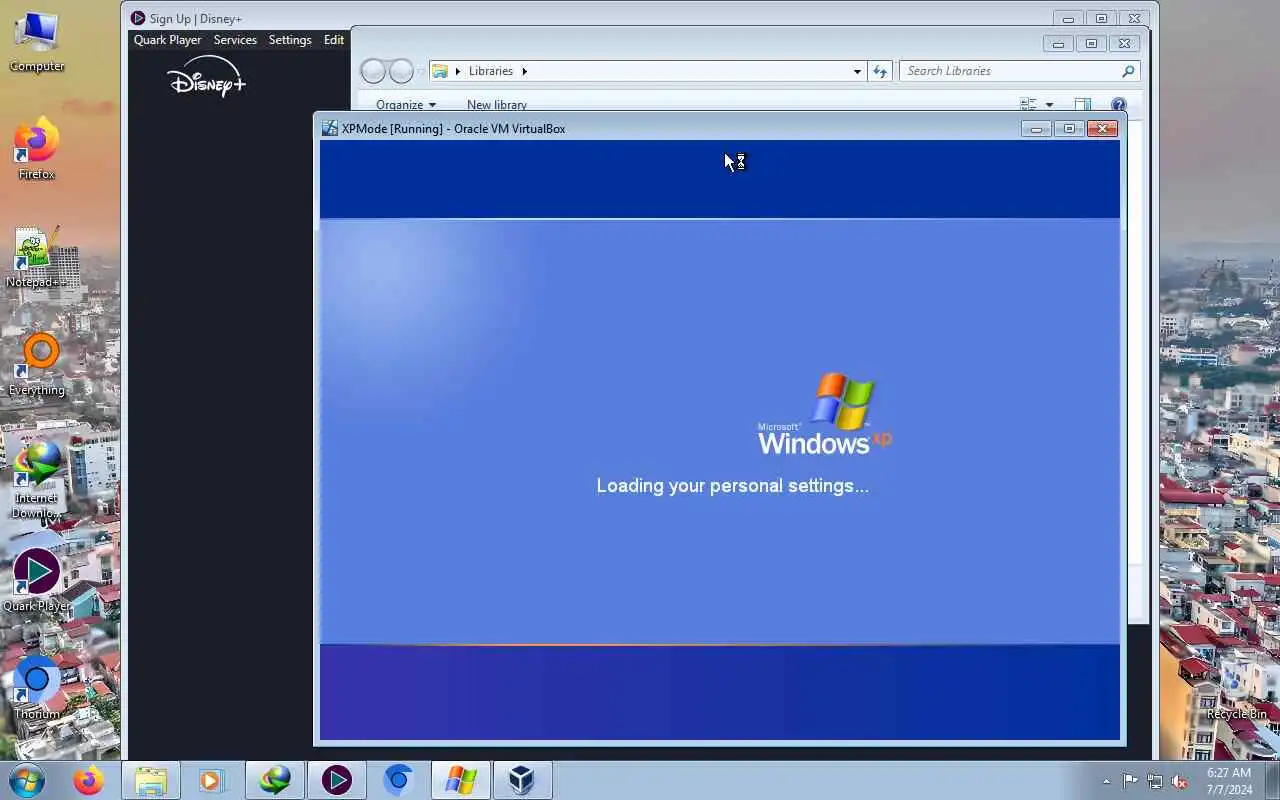Click the Windows flag taskbar button
Image resolution: width=1280 pixels, height=800 pixels.
point(461,780)
